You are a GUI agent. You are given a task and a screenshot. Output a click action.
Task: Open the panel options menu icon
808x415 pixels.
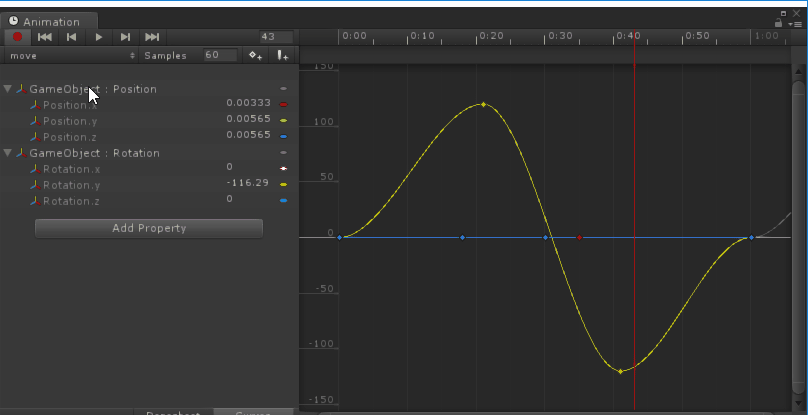tap(795, 24)
